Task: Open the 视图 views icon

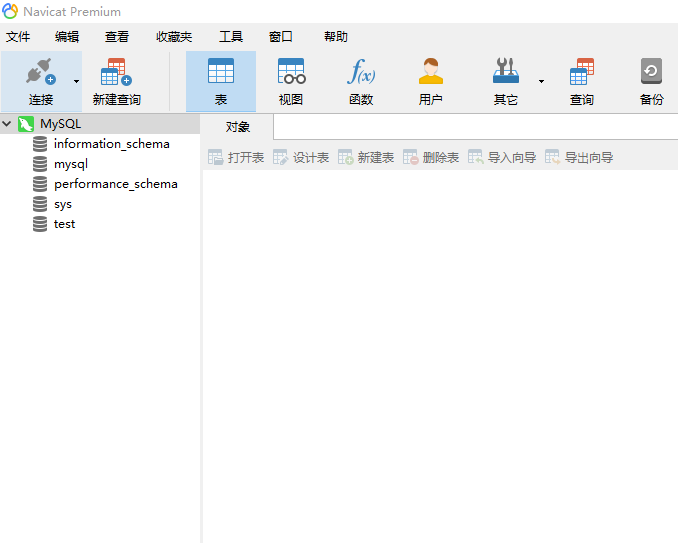Action: [x=291, y=71]
